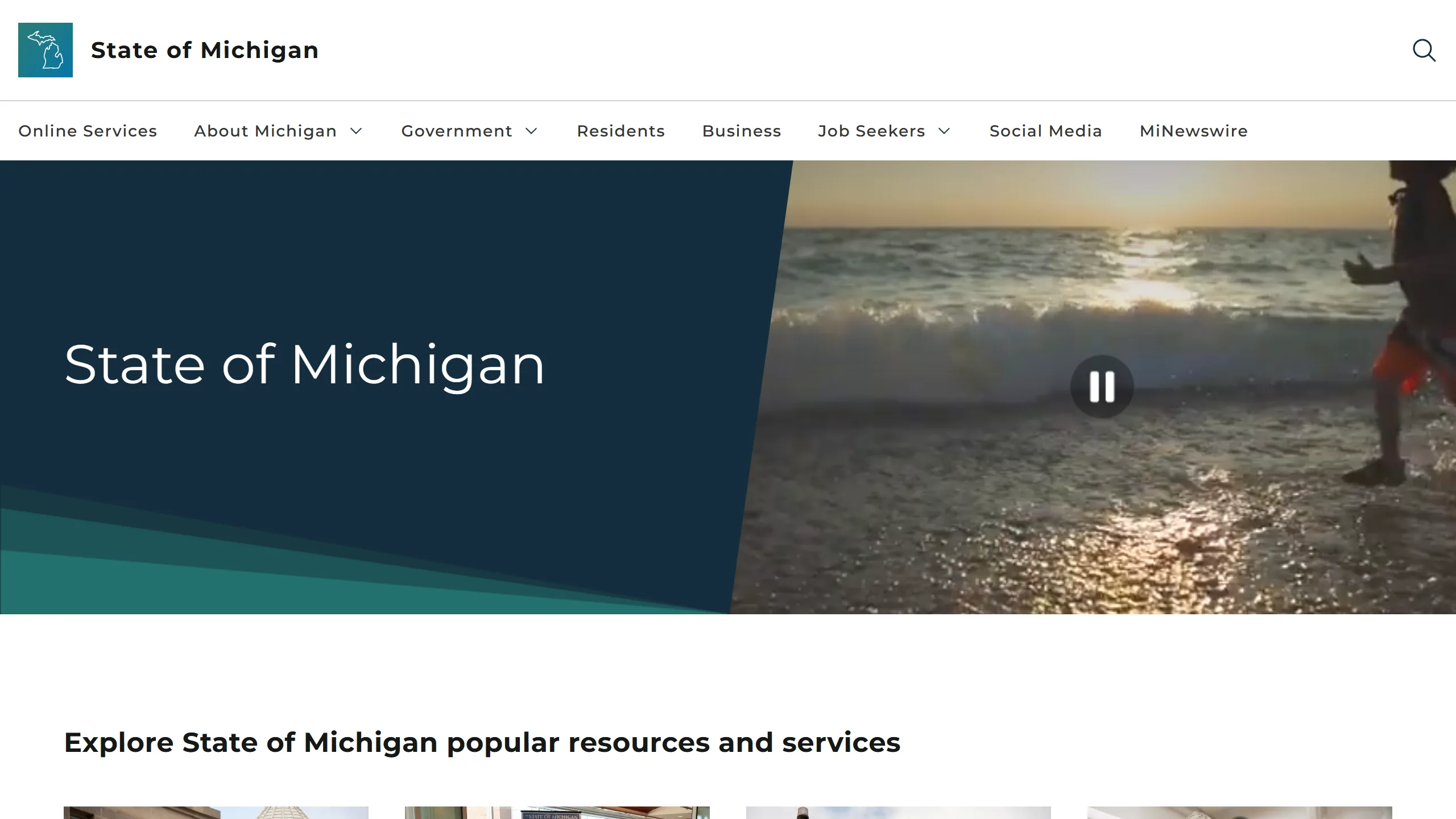The image size is (1456, 819).
Task: Click the Explore popular resources heading
Action: coord(482,743)
